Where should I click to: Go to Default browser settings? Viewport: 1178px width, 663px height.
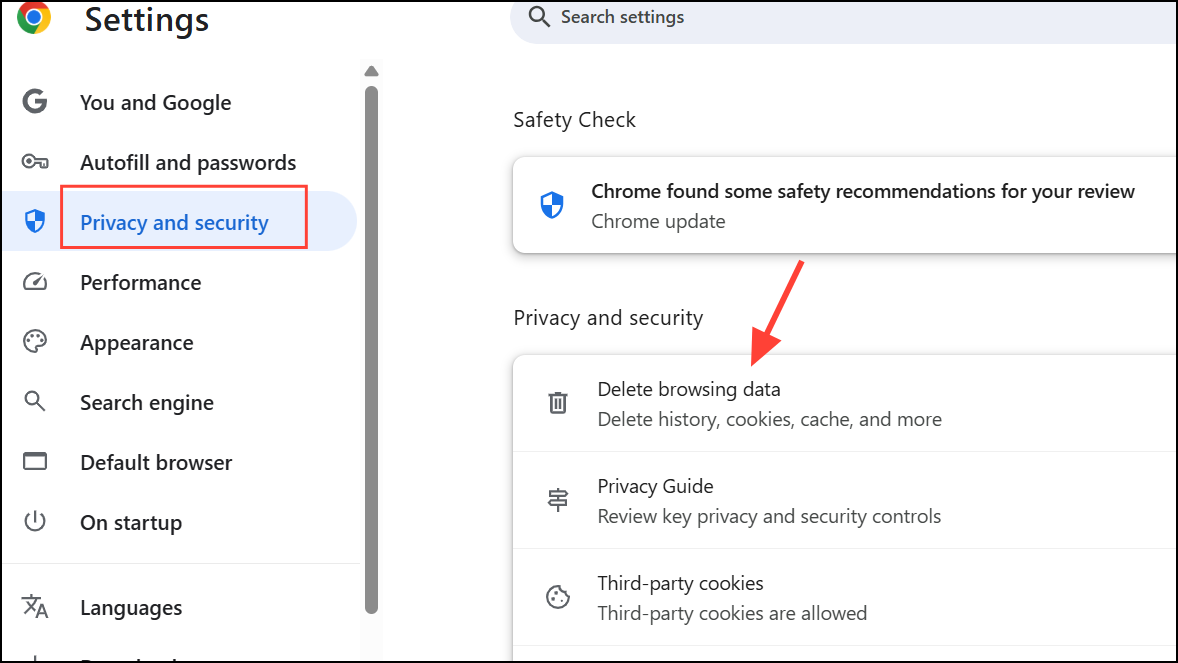point(156,462)
